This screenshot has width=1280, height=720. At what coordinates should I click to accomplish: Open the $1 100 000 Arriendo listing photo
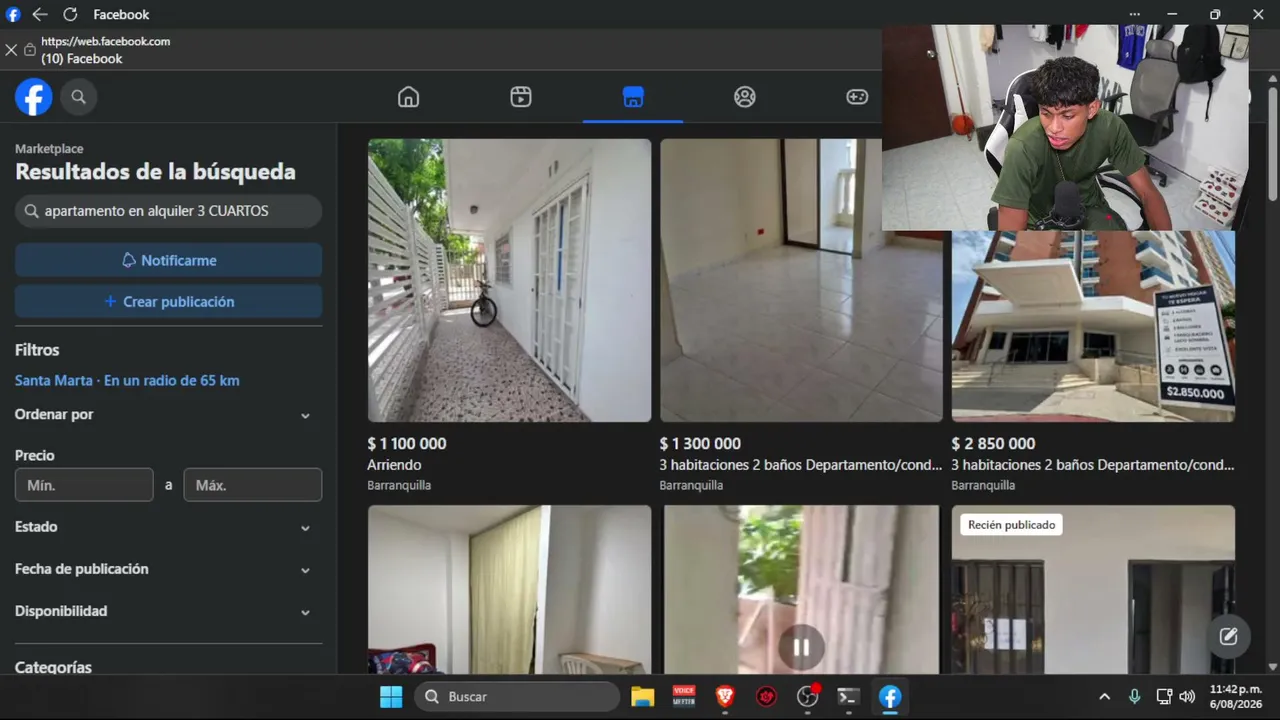click(x=509, y=280)
